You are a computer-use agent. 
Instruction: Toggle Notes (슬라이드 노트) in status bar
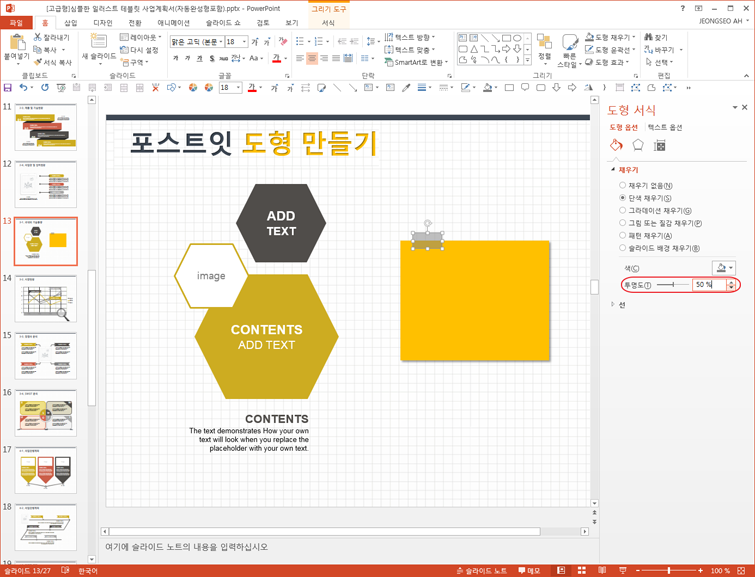pos(482,571)
